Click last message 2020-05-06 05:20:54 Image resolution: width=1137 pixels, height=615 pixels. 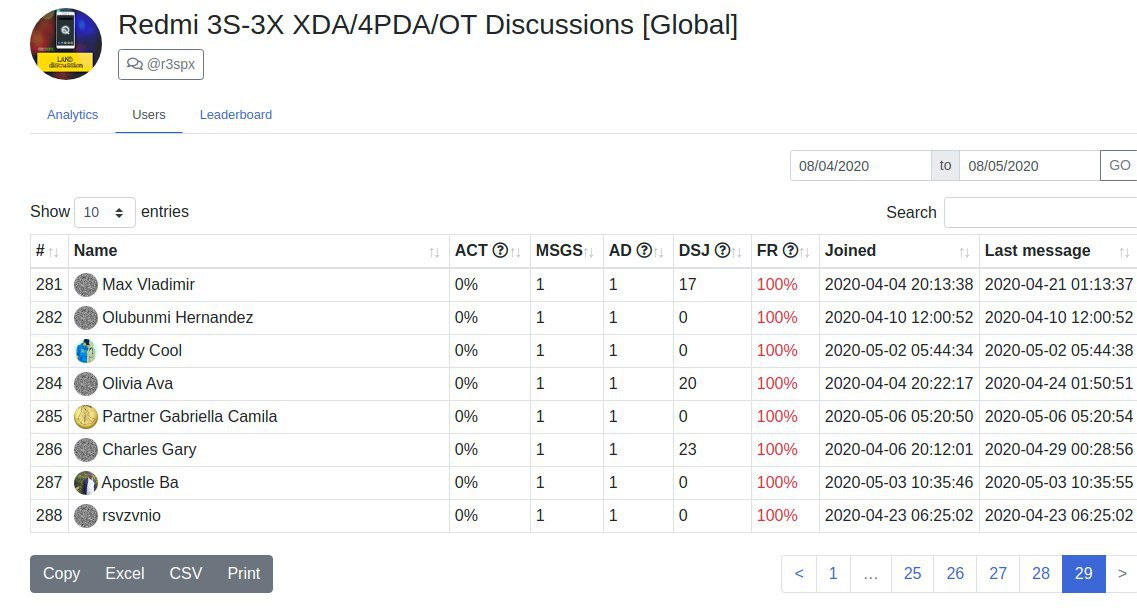1059,416
